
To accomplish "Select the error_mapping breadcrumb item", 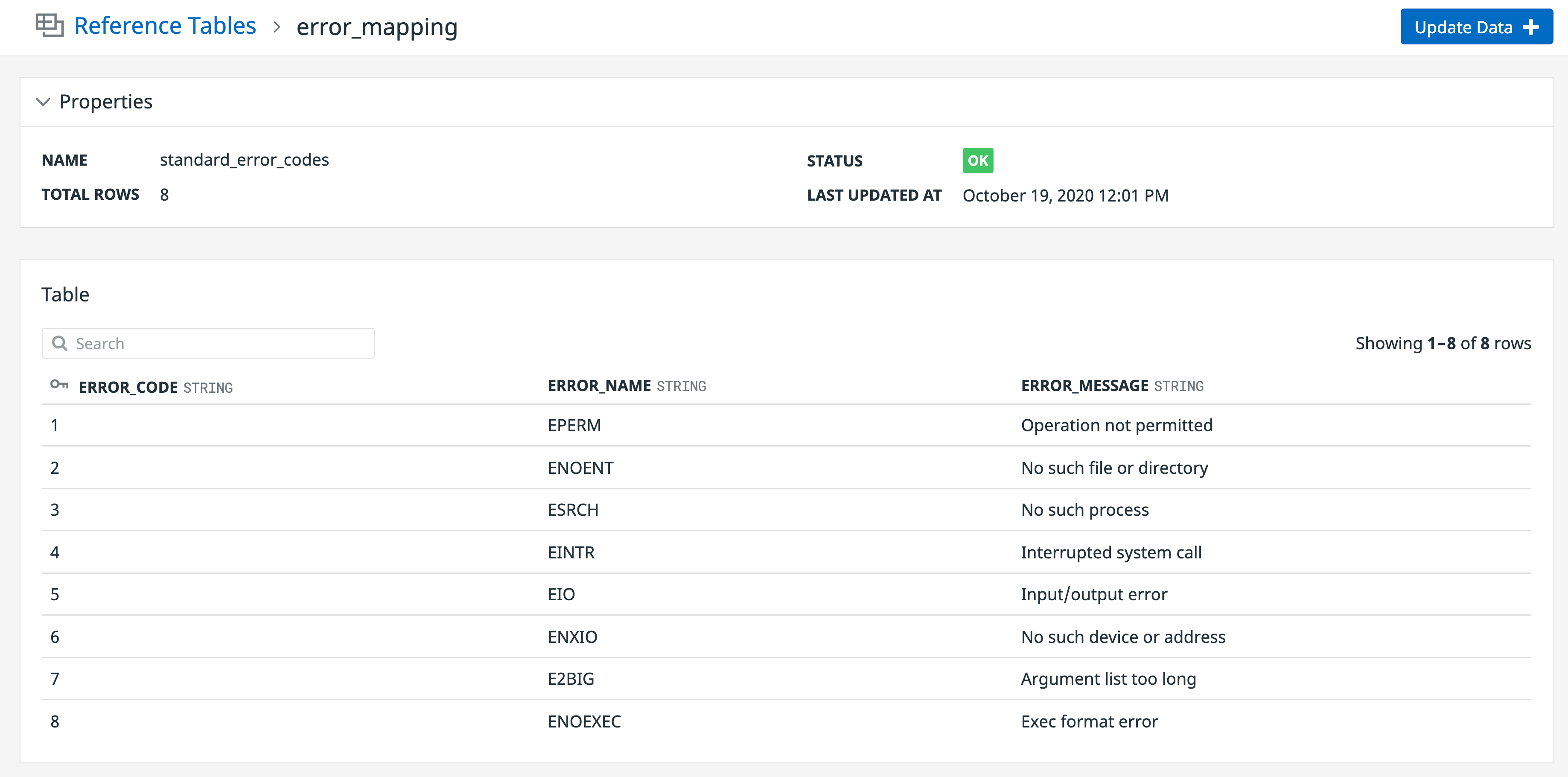I will (377, 27).
